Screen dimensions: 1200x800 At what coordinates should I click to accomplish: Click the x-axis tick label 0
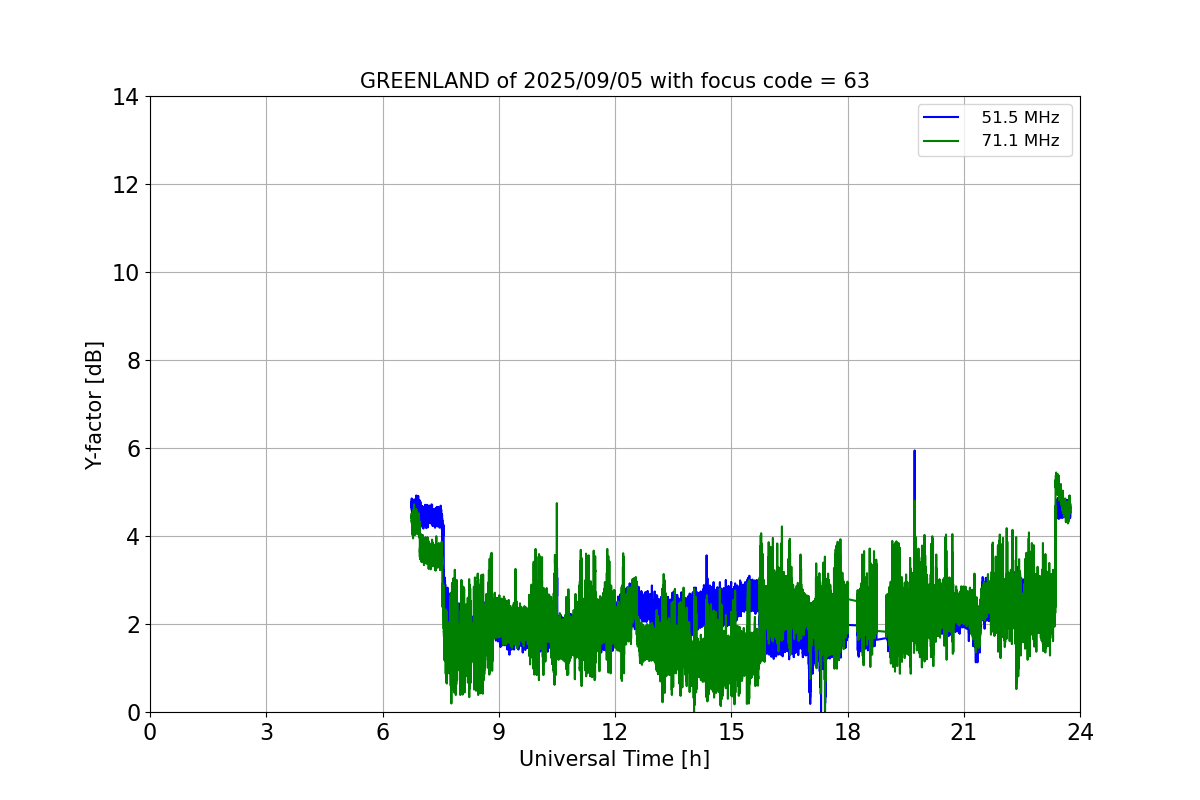tap(150, 732)
